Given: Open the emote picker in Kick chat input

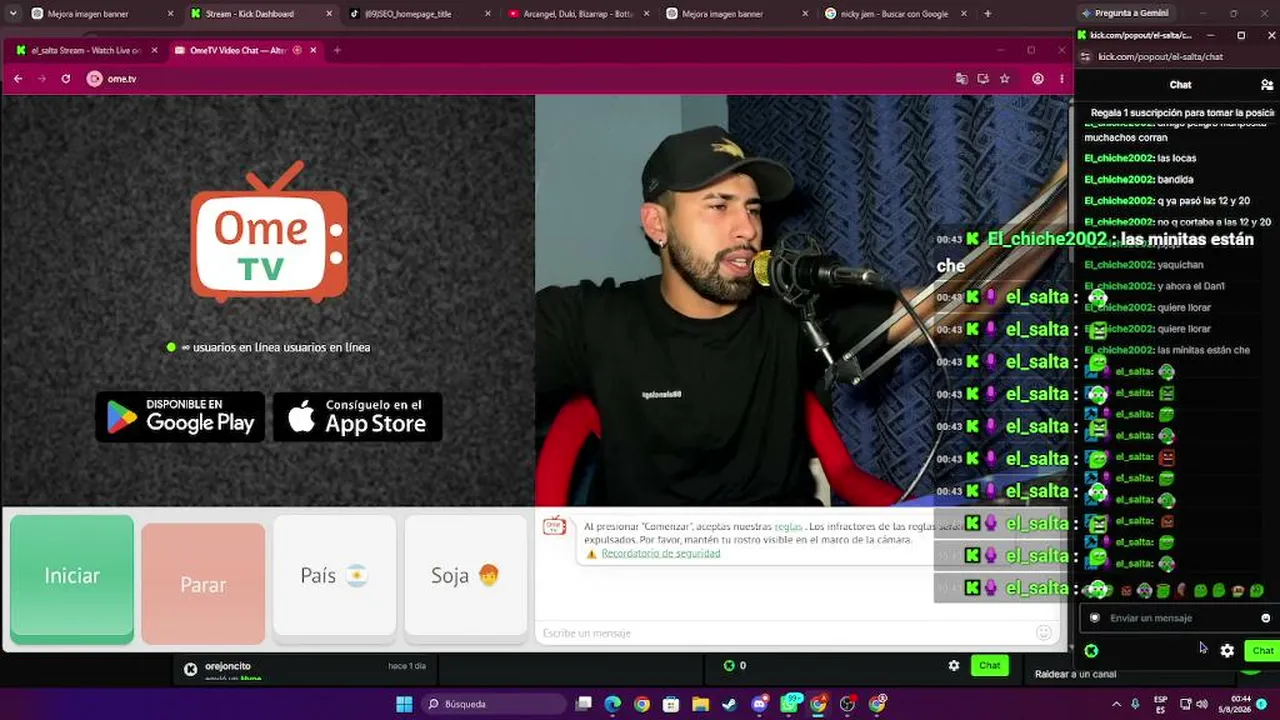Looking at the screenshot, I should point(1265,618).
